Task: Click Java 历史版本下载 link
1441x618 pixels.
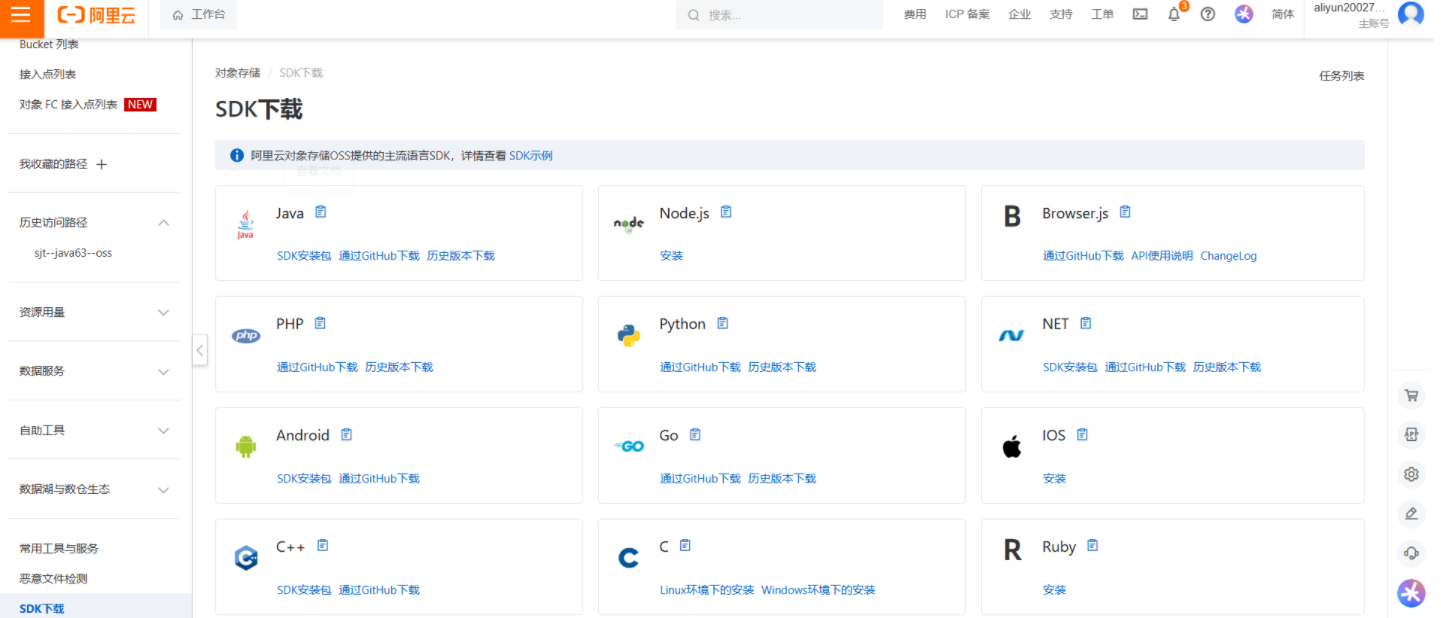Action: [460, 256]
